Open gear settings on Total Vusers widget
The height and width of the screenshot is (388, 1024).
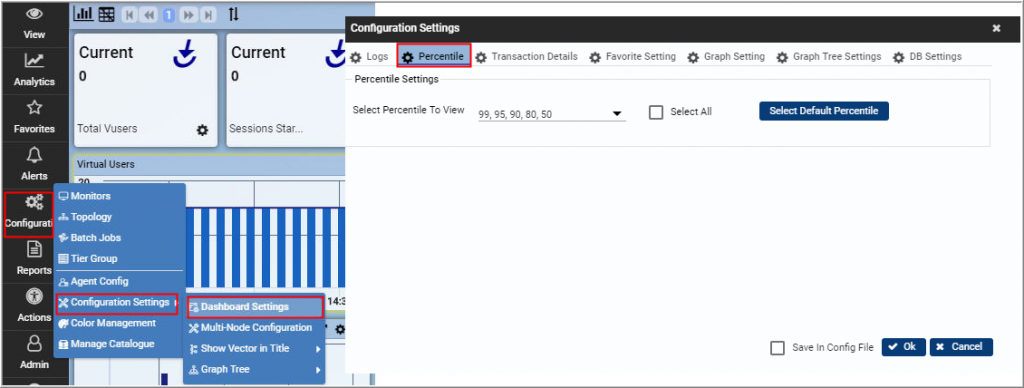(202, 130)
